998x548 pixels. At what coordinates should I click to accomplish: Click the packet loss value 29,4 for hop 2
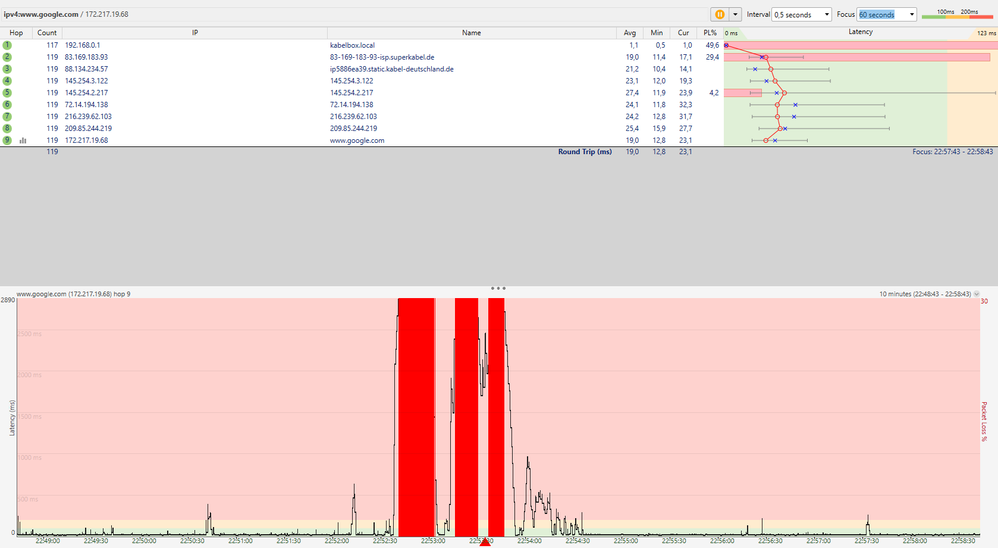tap(712, 57)
